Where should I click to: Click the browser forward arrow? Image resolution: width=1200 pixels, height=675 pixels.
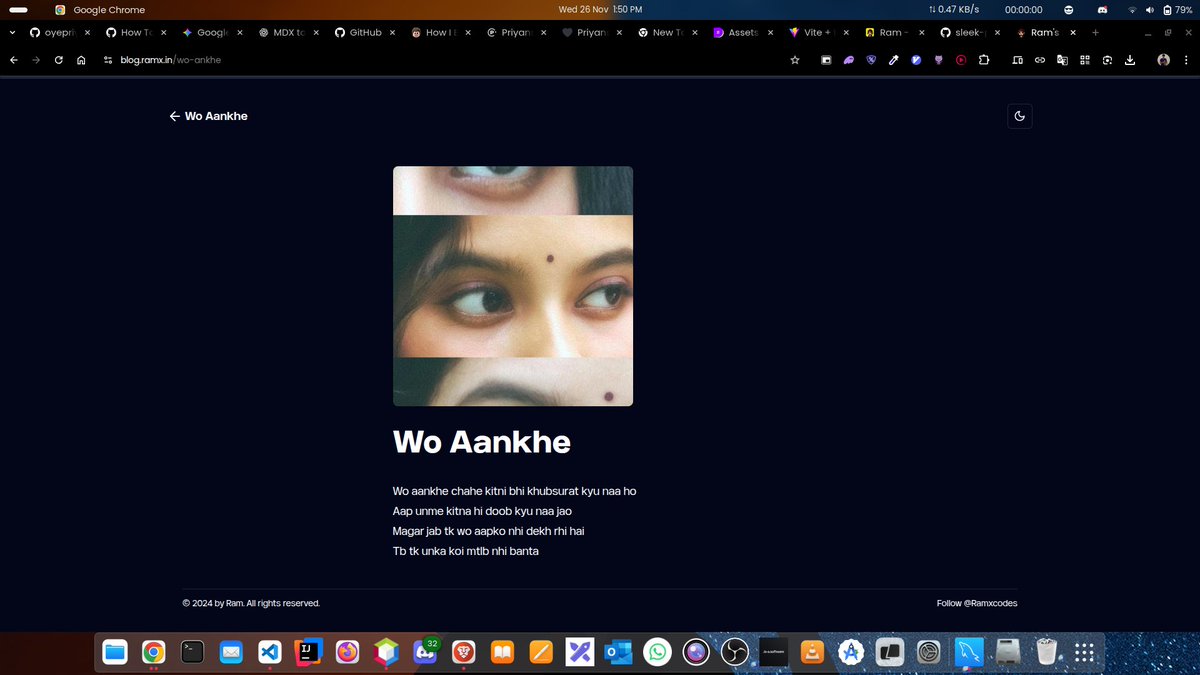(x=36, y=60)
